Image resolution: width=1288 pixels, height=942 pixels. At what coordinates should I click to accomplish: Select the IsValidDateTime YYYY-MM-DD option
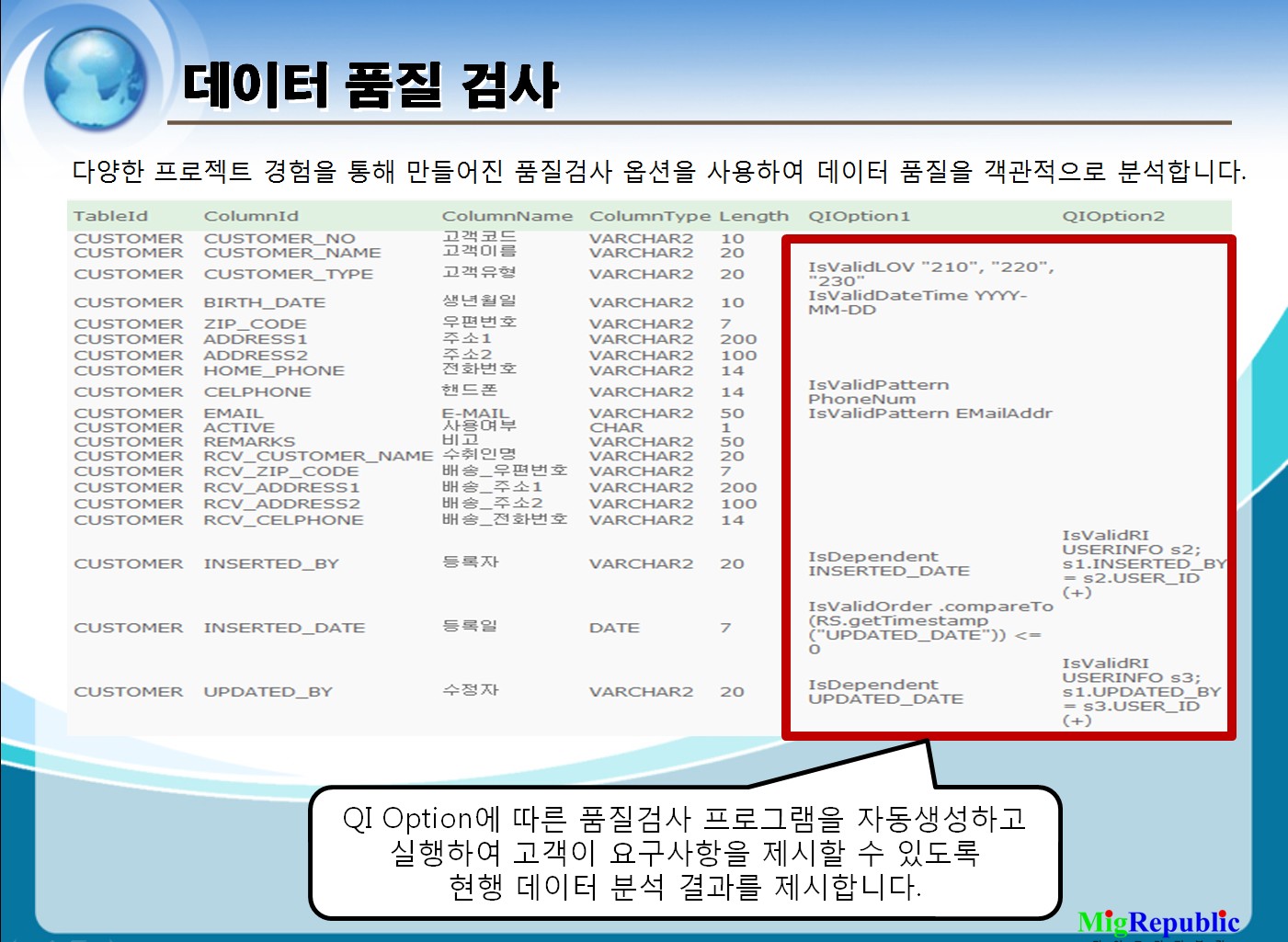click(x=918, y=302)
